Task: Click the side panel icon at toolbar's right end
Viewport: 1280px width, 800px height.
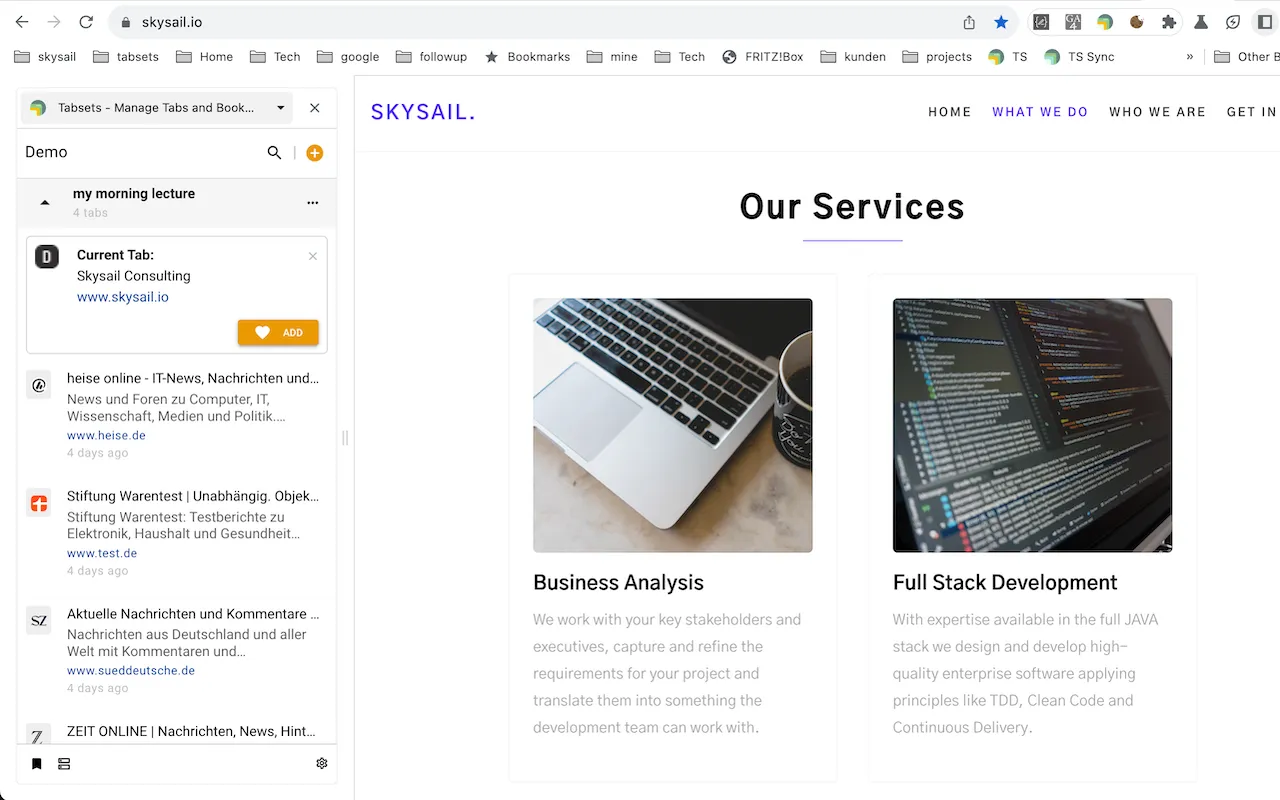Action: [1263, 21]
